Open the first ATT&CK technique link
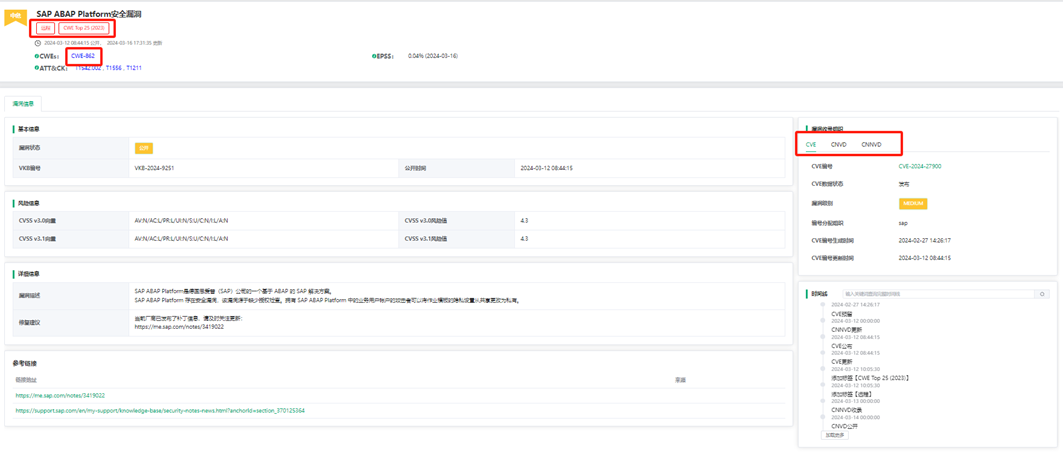Image resolution: width=1063 pixels, height=456 pixels. 87,68
